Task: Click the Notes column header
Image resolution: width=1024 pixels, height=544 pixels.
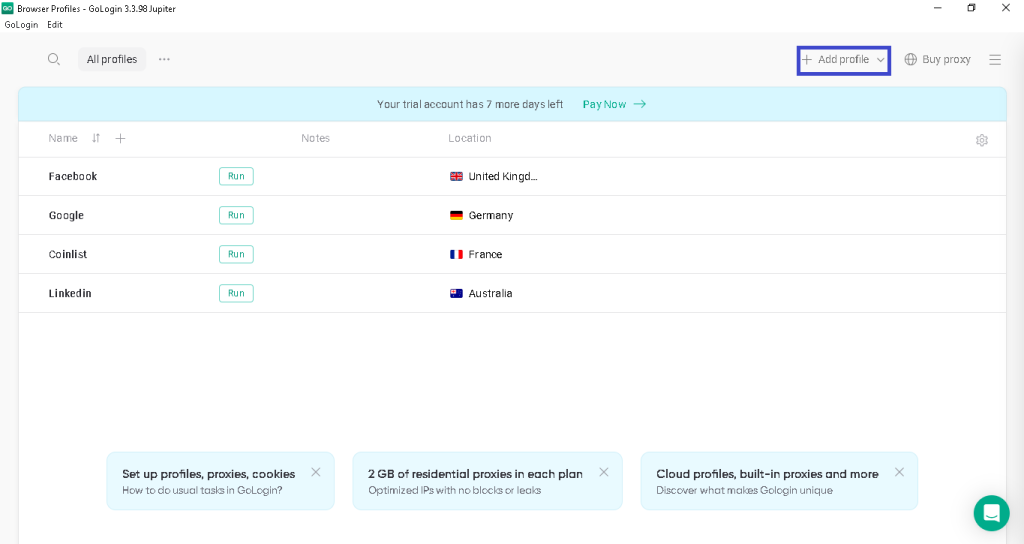Action: pos(315,138)
